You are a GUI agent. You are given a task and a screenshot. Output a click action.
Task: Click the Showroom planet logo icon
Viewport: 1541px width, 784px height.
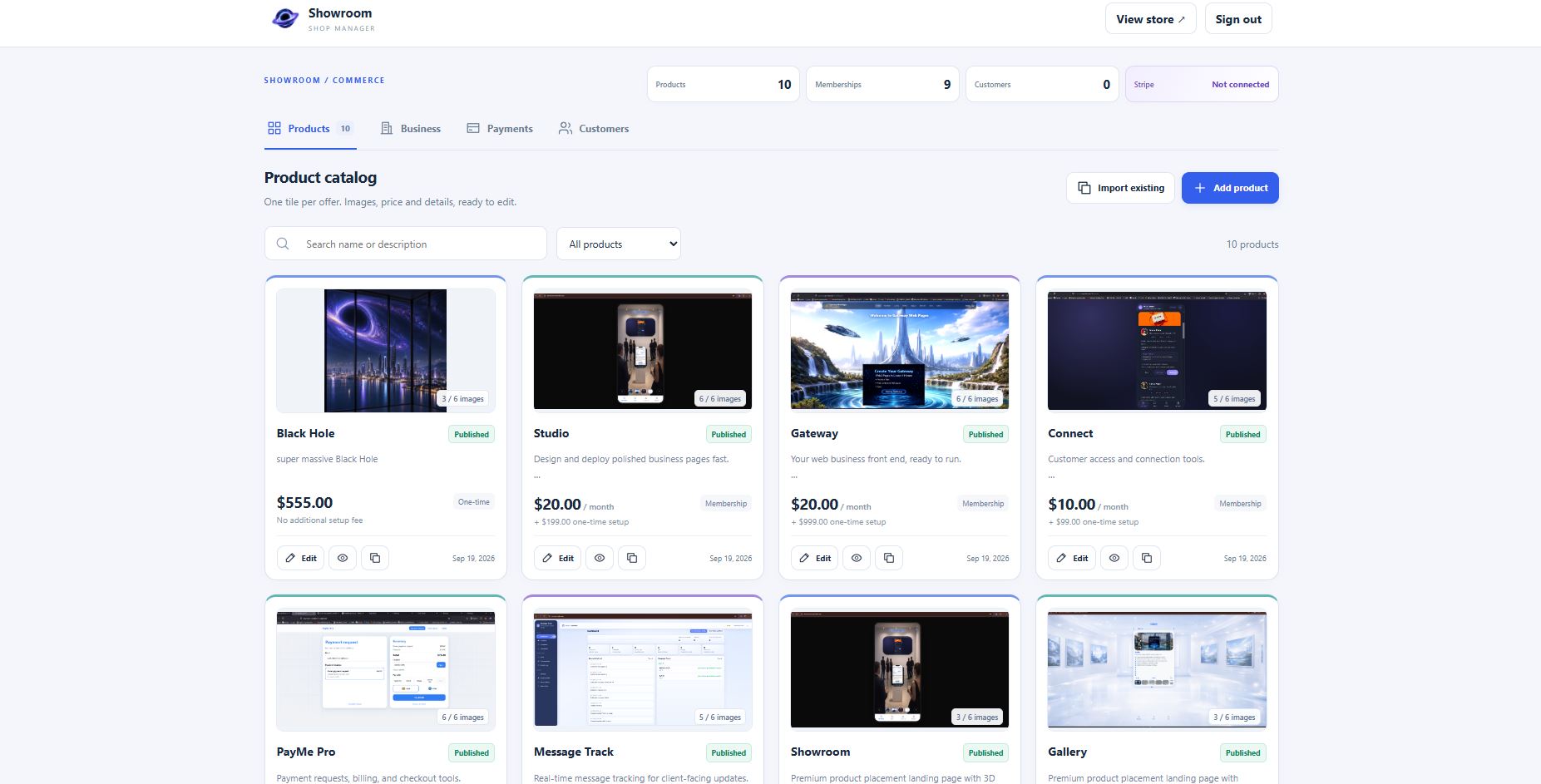[x=285, y=18]
